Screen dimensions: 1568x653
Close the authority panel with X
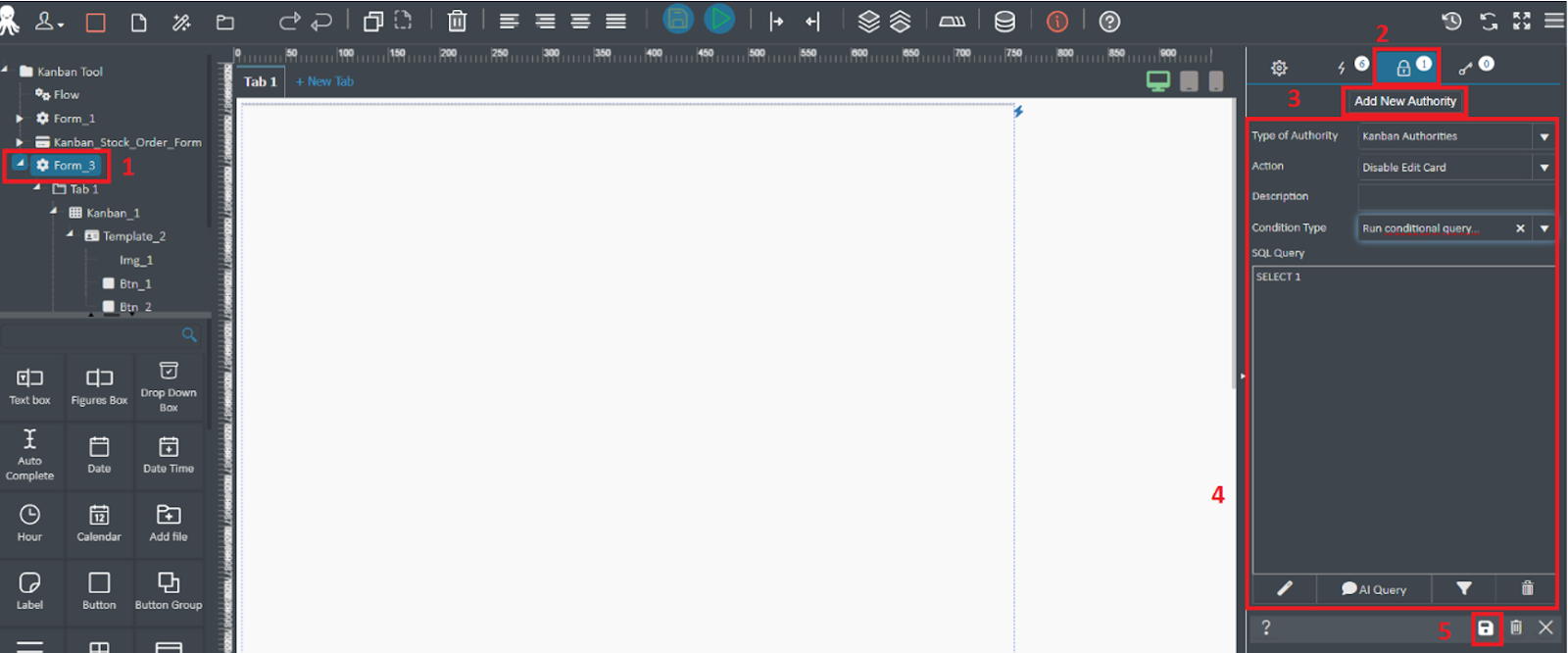[x=1545, y=628]
